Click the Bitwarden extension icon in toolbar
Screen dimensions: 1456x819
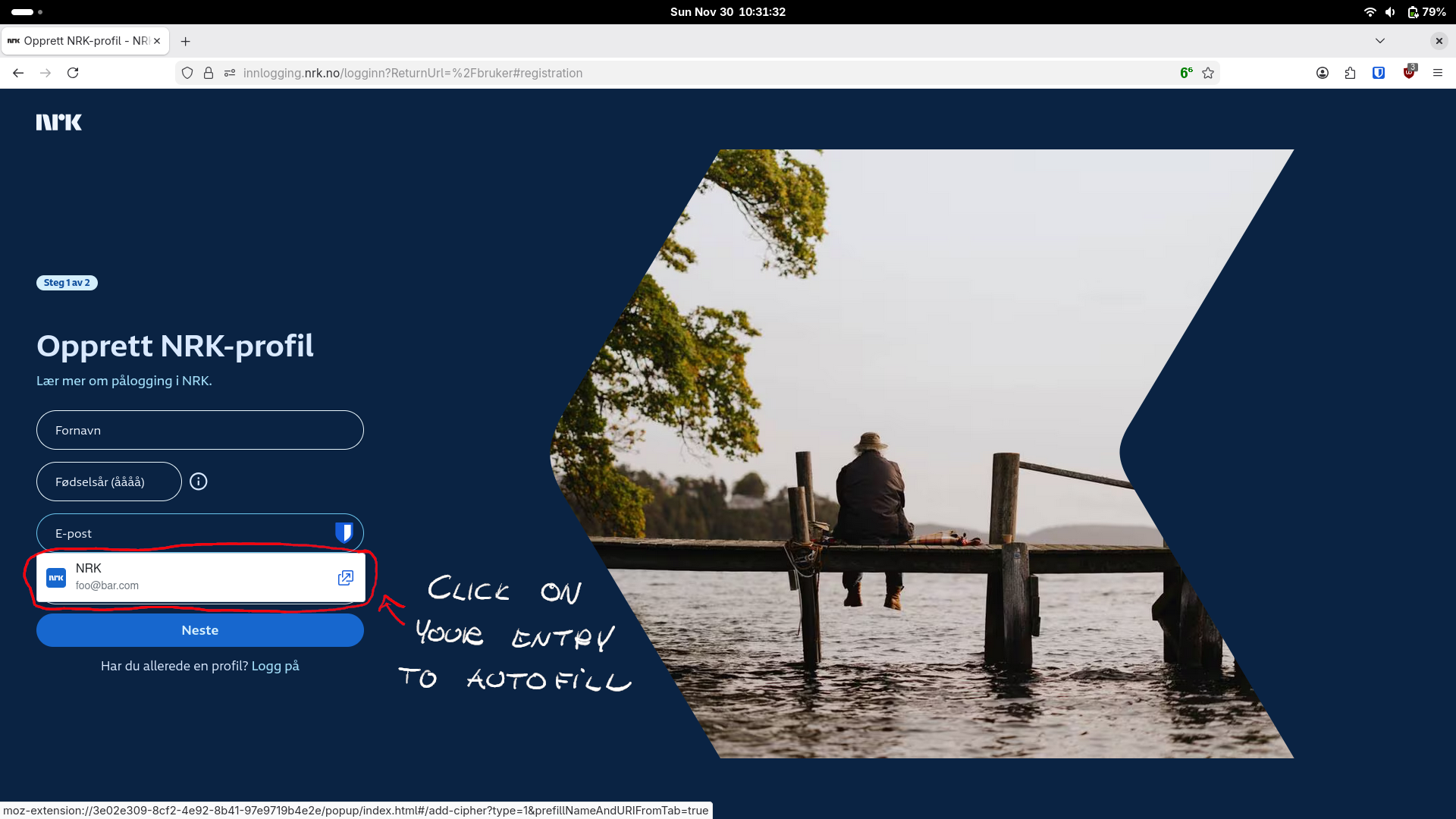(x=1379, y=73)
